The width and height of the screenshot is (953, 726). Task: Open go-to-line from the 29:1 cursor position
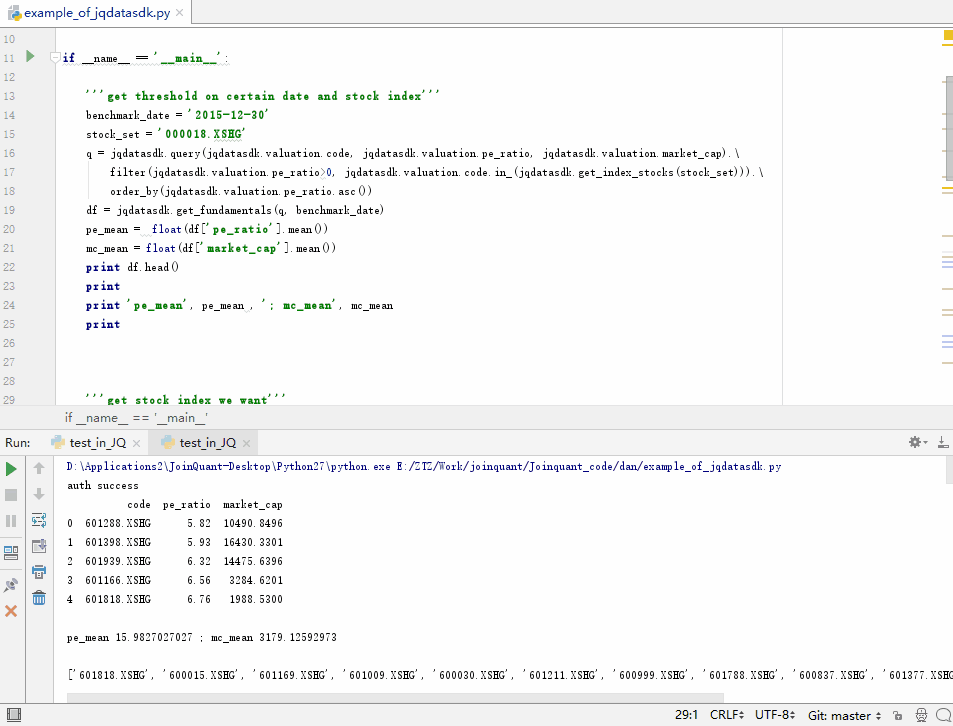[x=686, y=715]
